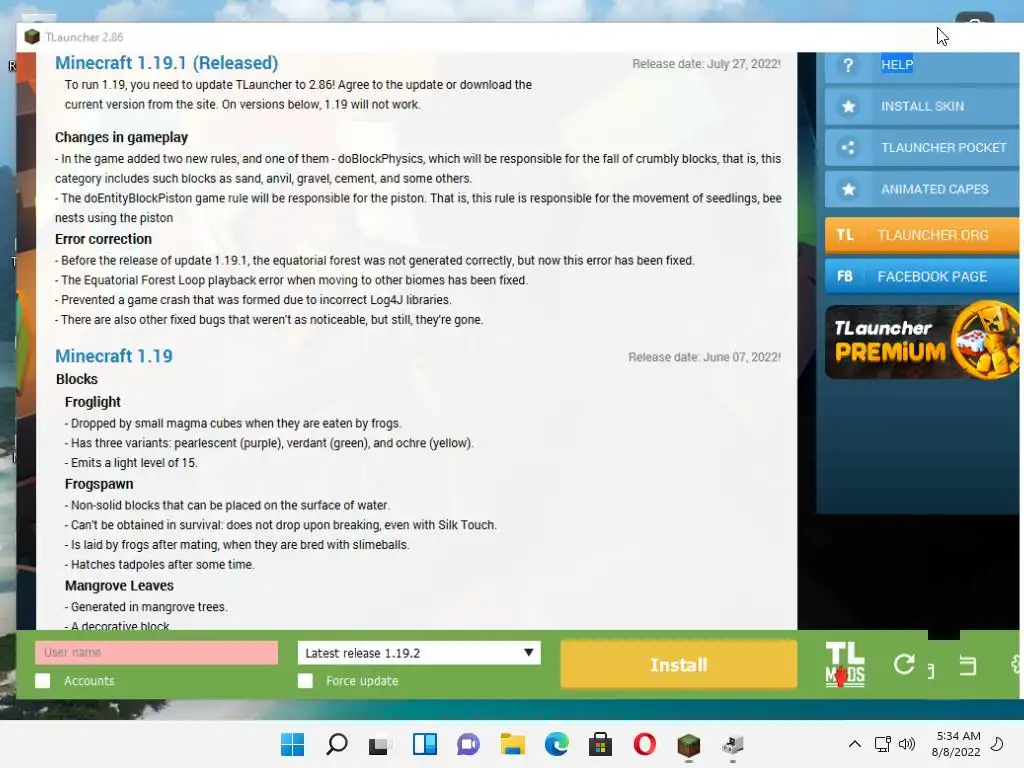The height and width of the screenshot is (768, 1024).
Task: Click the TLauncher cube icon in title bar
Action: [x=32, y=37]
